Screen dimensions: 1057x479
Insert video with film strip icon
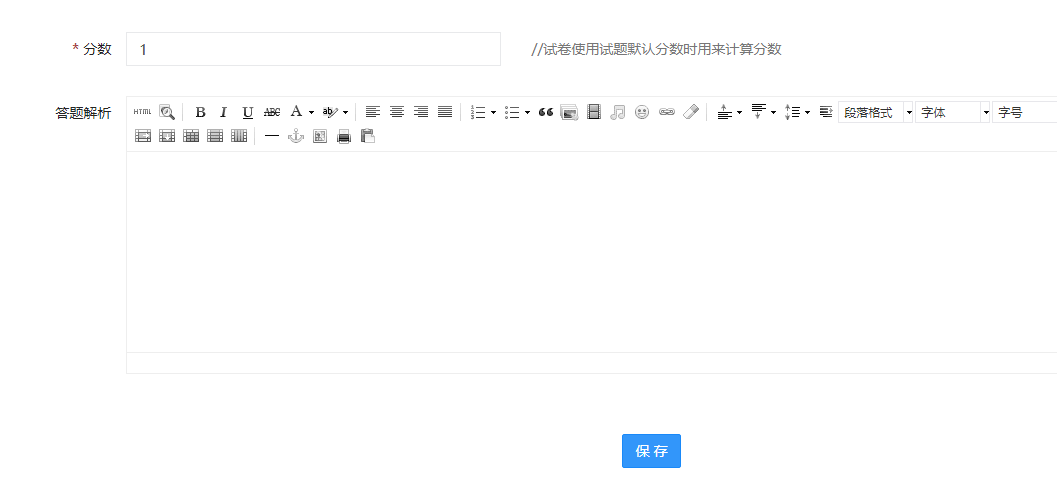594,113
